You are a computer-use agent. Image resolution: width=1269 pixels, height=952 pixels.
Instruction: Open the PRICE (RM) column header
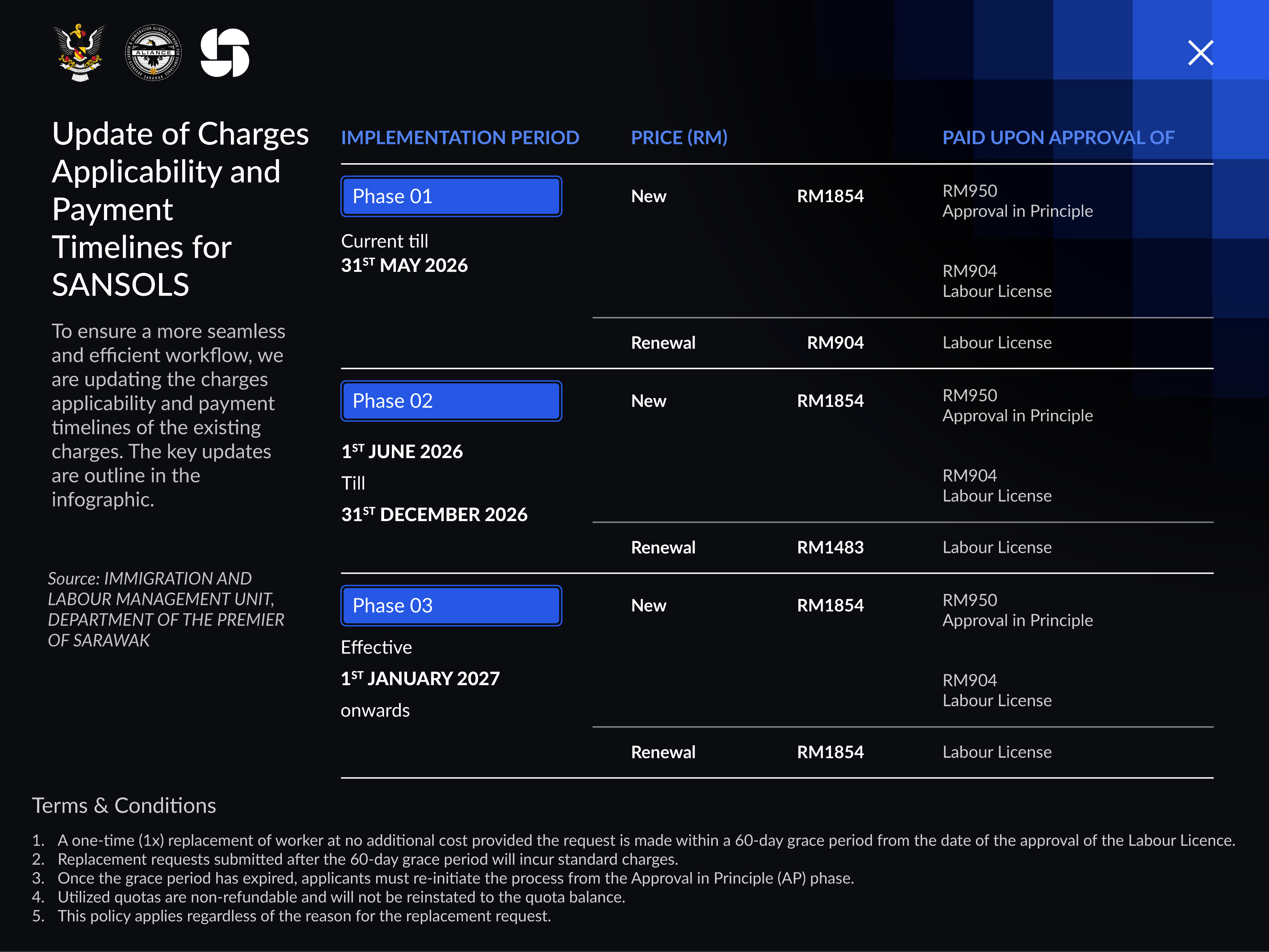click(679, 138)
